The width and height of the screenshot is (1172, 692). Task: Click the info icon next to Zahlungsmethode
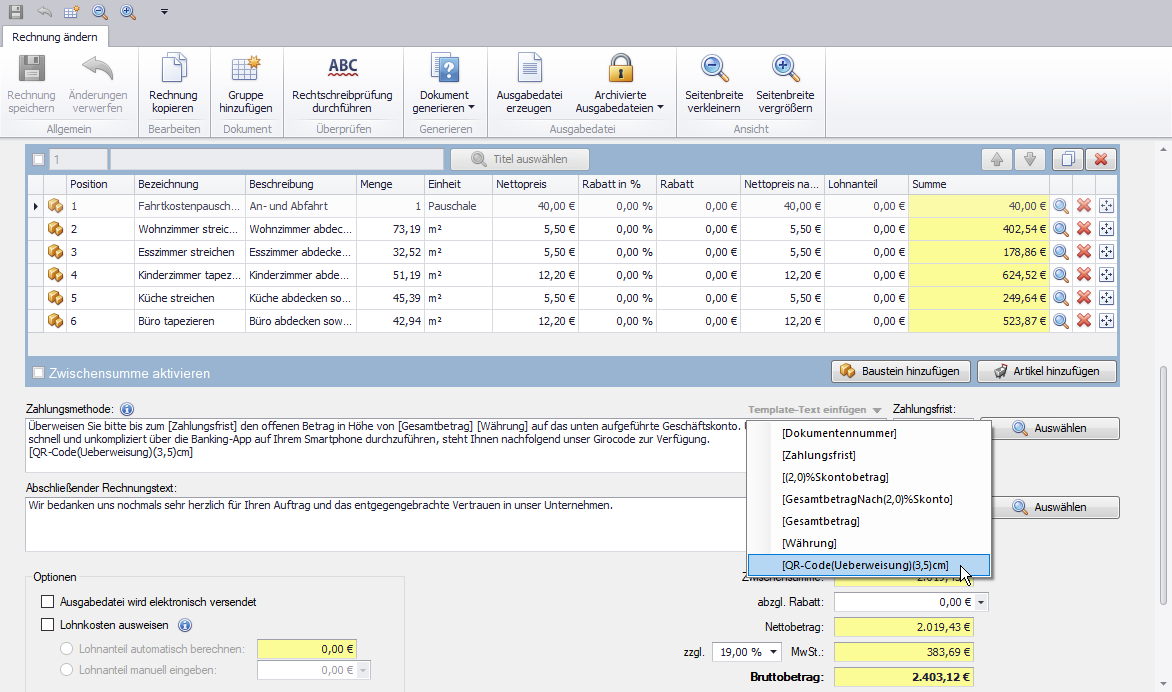pyautogui.click(x=127, y=410)
